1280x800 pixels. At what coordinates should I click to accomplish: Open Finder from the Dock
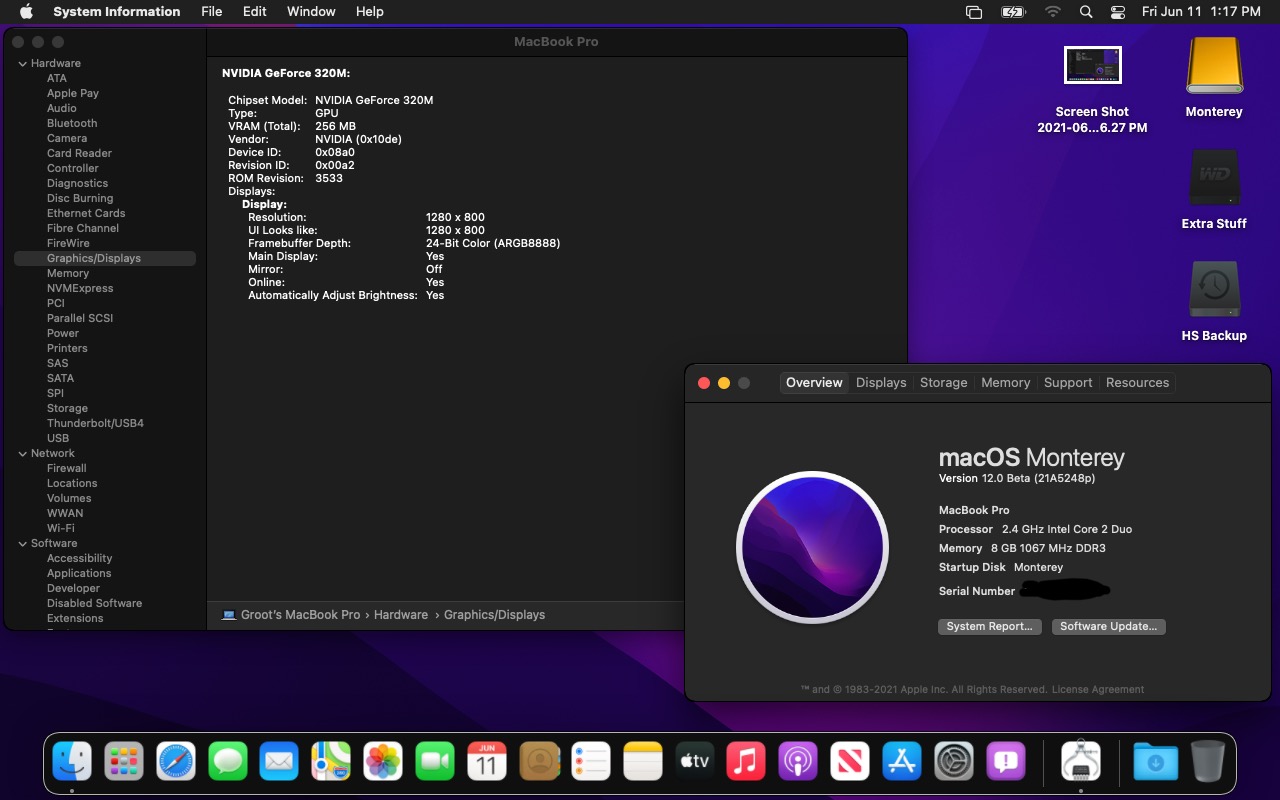(x=72, y=762)
